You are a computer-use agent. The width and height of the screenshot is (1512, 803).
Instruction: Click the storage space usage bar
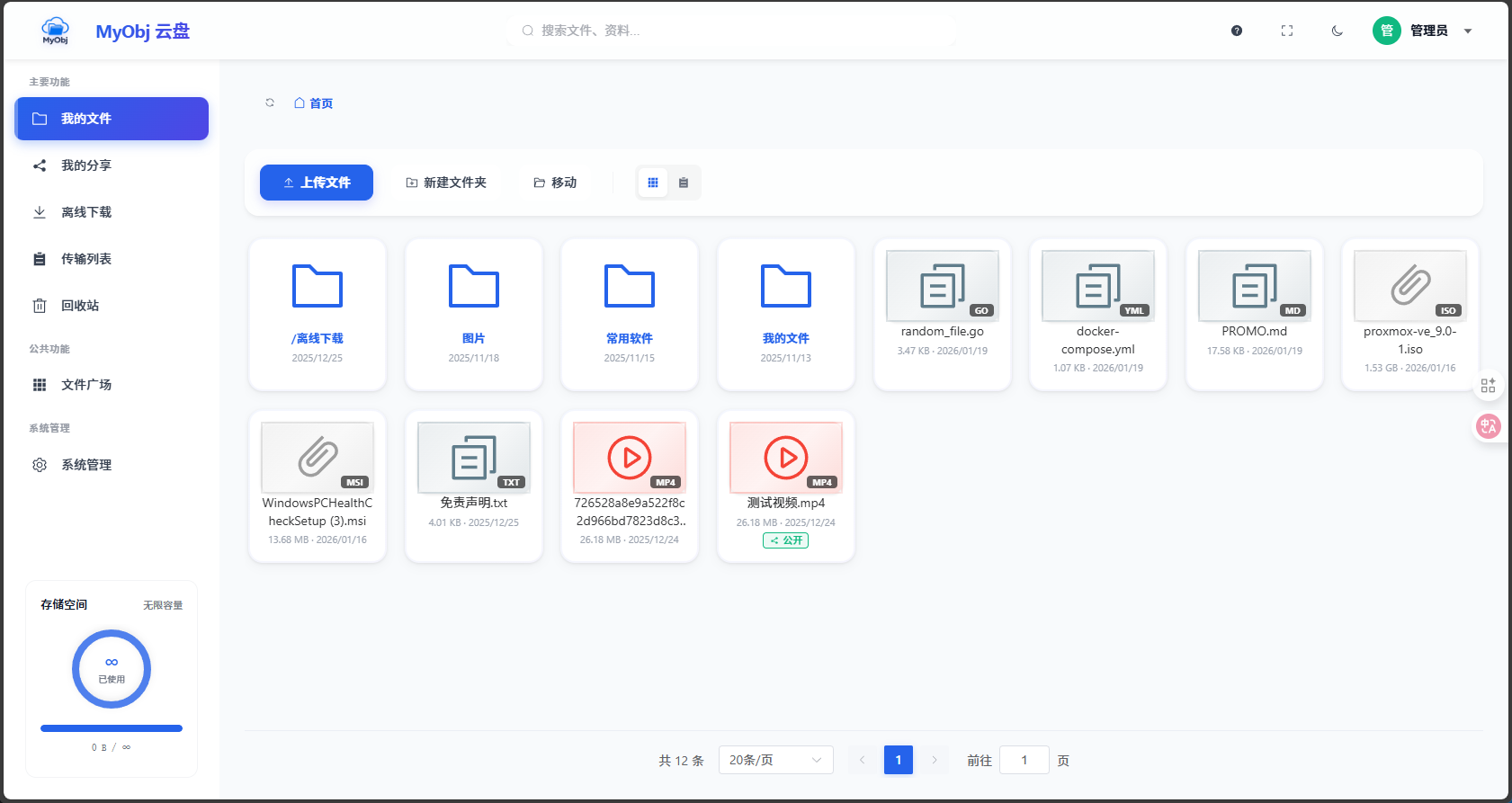[x=112, y=728]
